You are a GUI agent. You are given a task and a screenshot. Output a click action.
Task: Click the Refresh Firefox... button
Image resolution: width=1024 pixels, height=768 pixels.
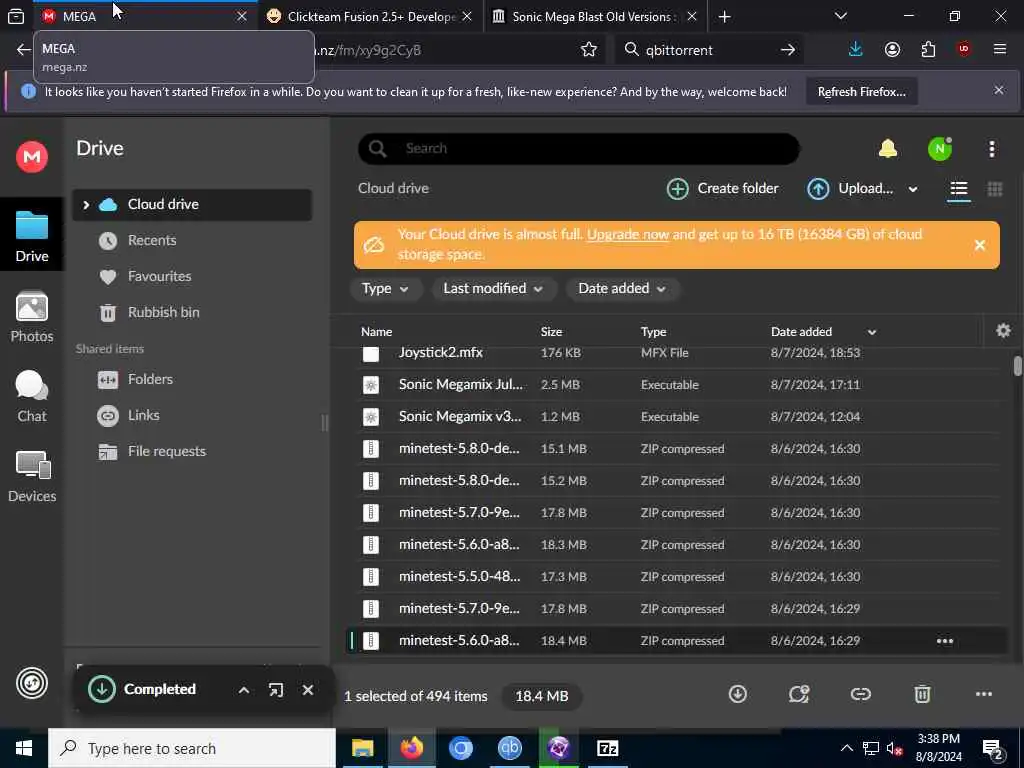coord(861,92)
